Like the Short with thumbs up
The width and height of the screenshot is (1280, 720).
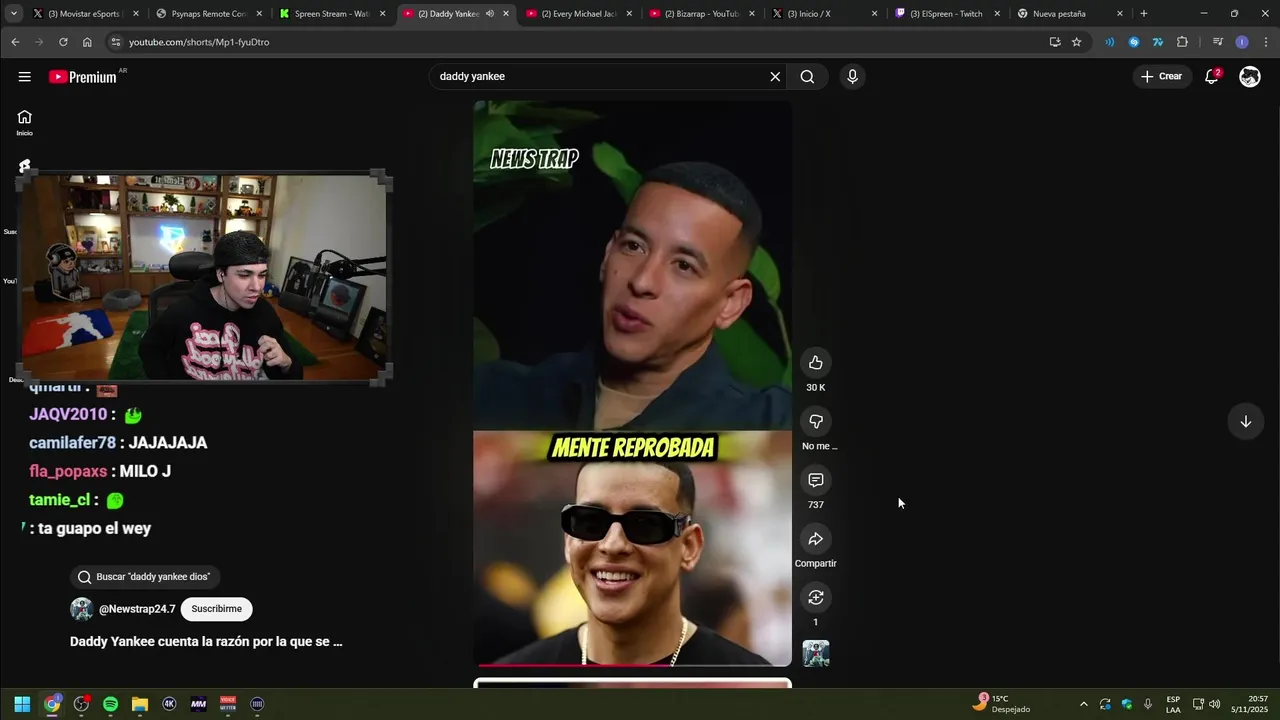click(816, 363)
